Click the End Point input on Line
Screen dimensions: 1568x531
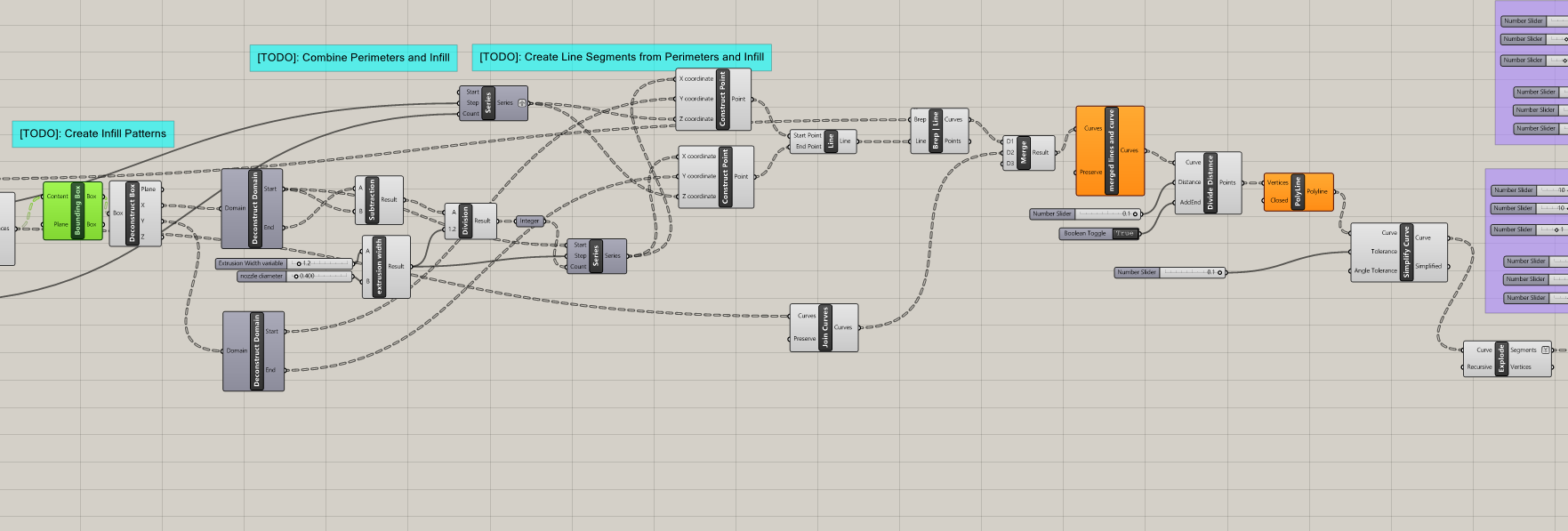[x=808, y=147]
